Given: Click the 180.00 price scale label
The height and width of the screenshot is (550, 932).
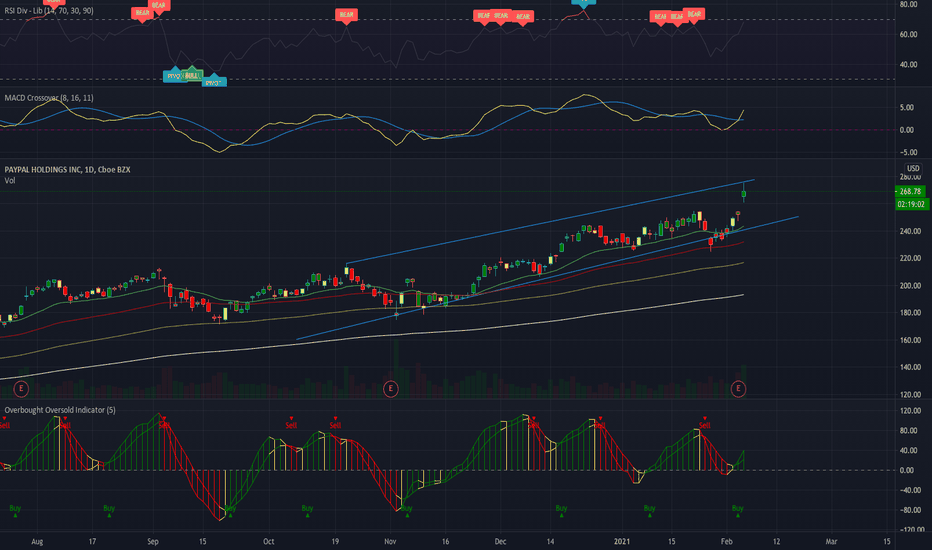Looking at the screenshot, I should (x=910, y=313).
